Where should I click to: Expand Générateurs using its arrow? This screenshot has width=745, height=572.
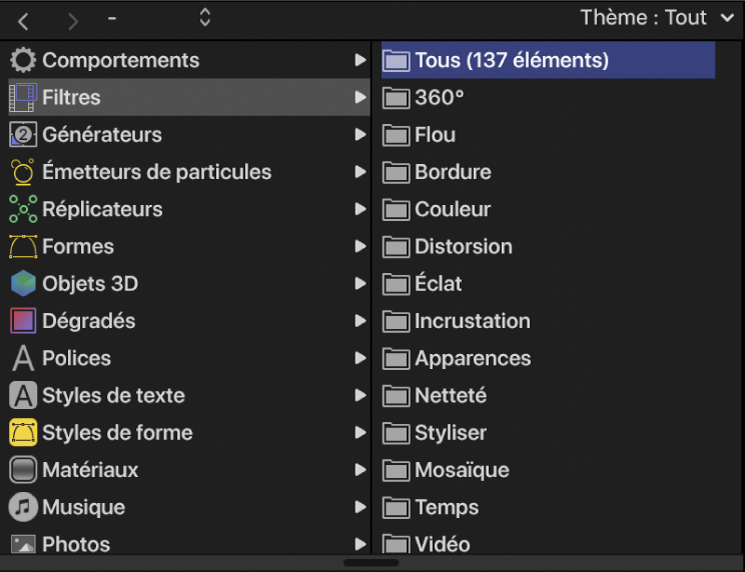[x=361, y=134]
